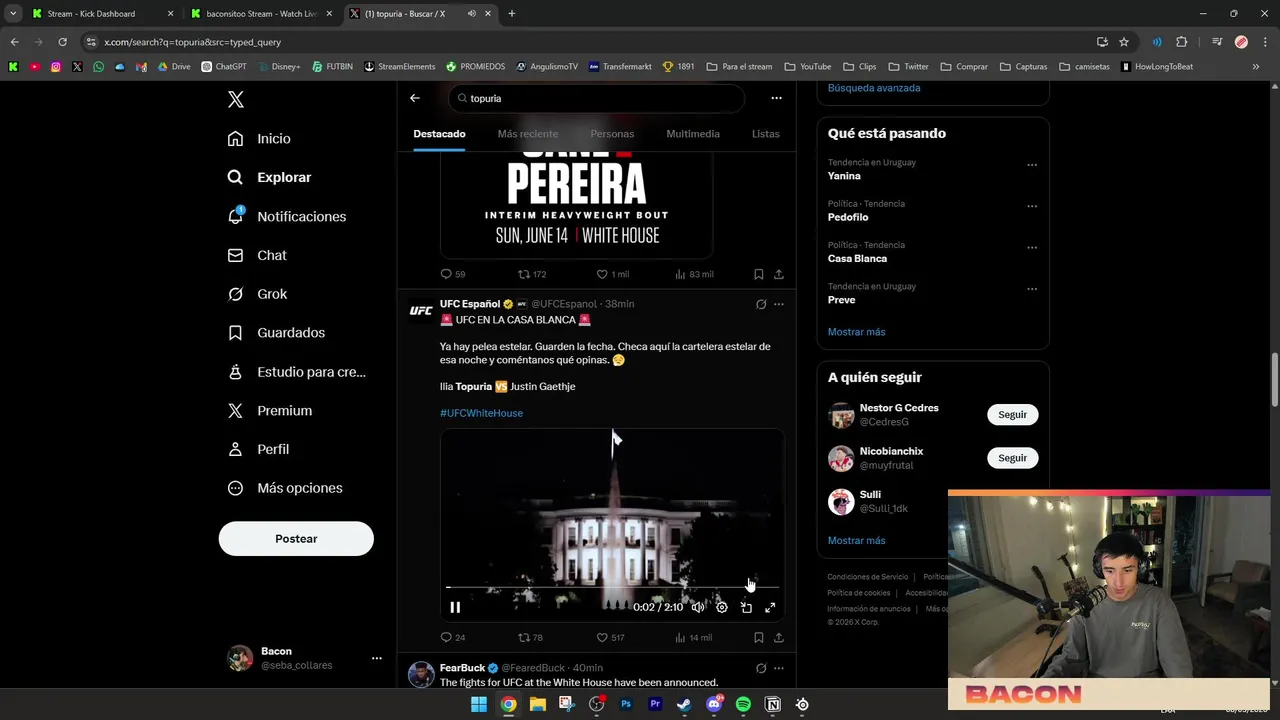Open more menu on FearBuck post
The image size is (1280, 720).
coord(779,668)
